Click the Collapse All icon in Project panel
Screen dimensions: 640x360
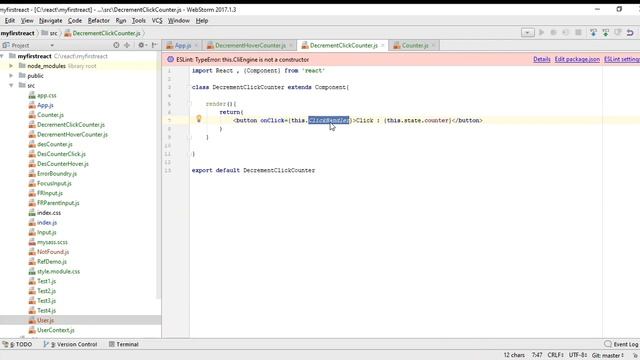click(127, 45)
